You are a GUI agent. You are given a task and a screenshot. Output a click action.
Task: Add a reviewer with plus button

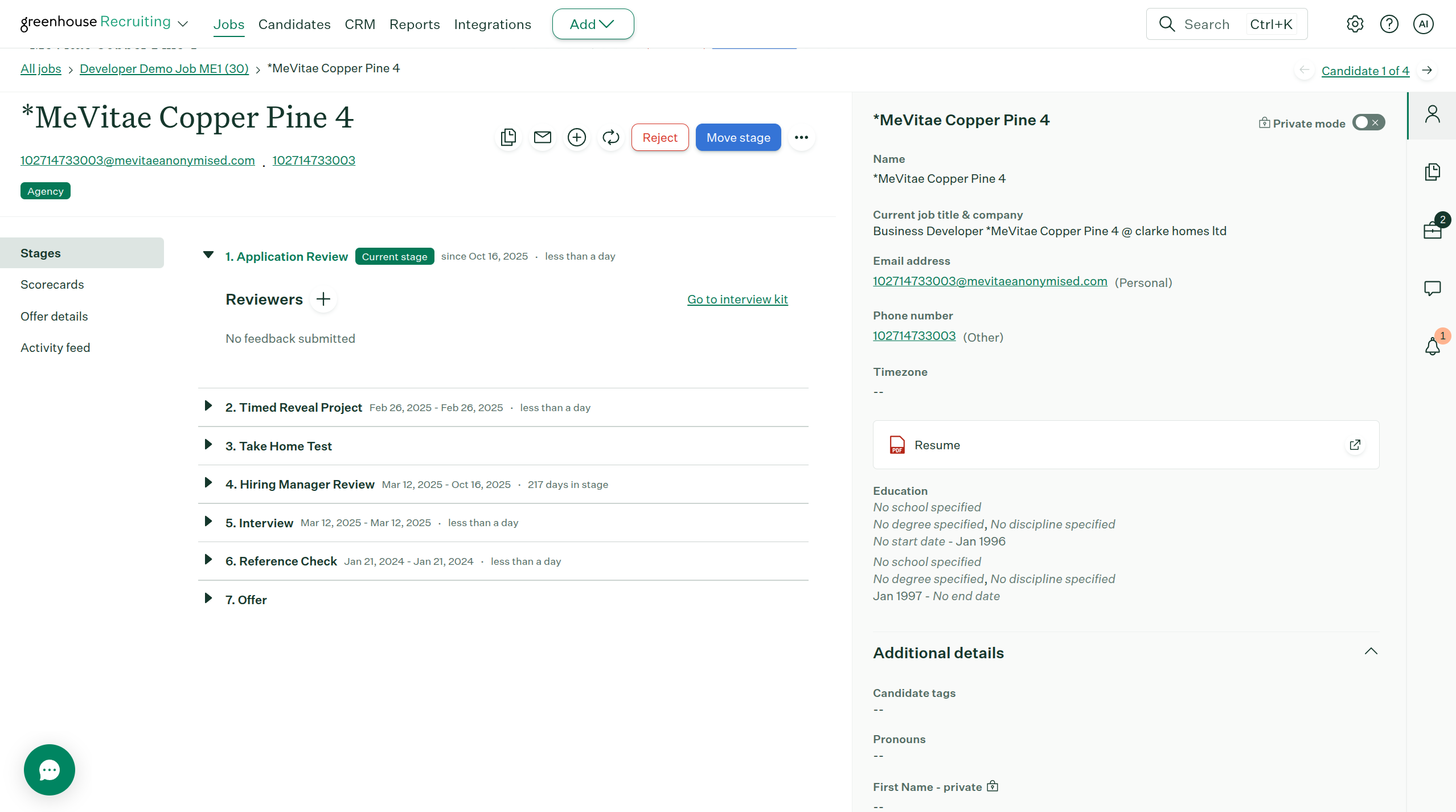pos(323,299)
